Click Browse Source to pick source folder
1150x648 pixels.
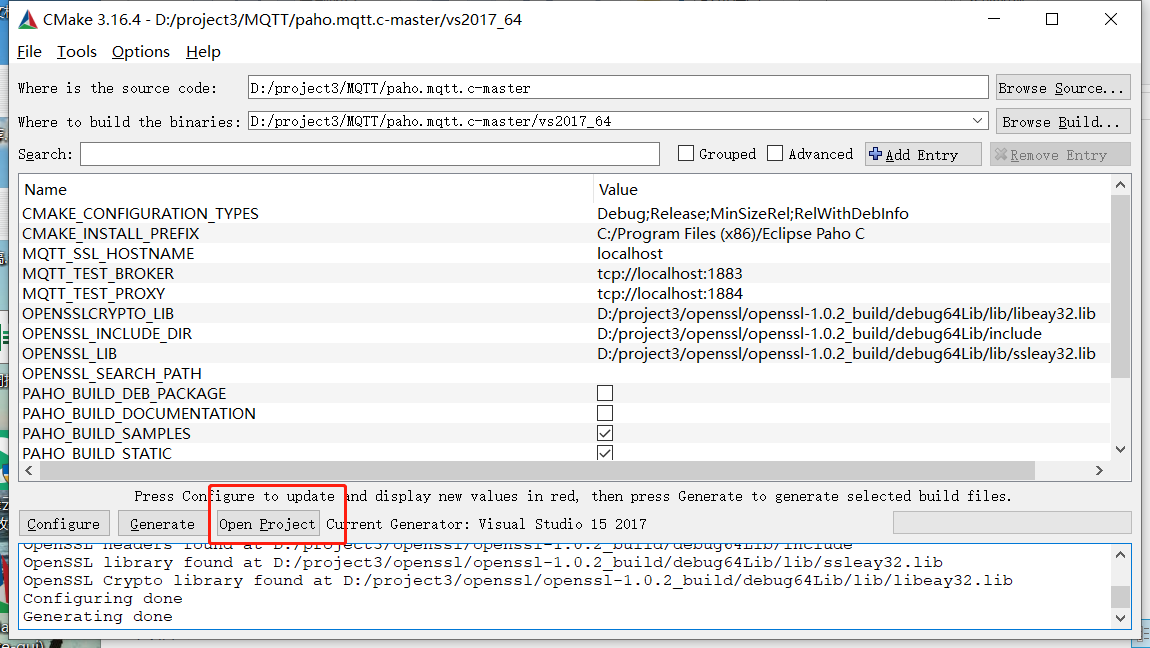[1062, 87]
